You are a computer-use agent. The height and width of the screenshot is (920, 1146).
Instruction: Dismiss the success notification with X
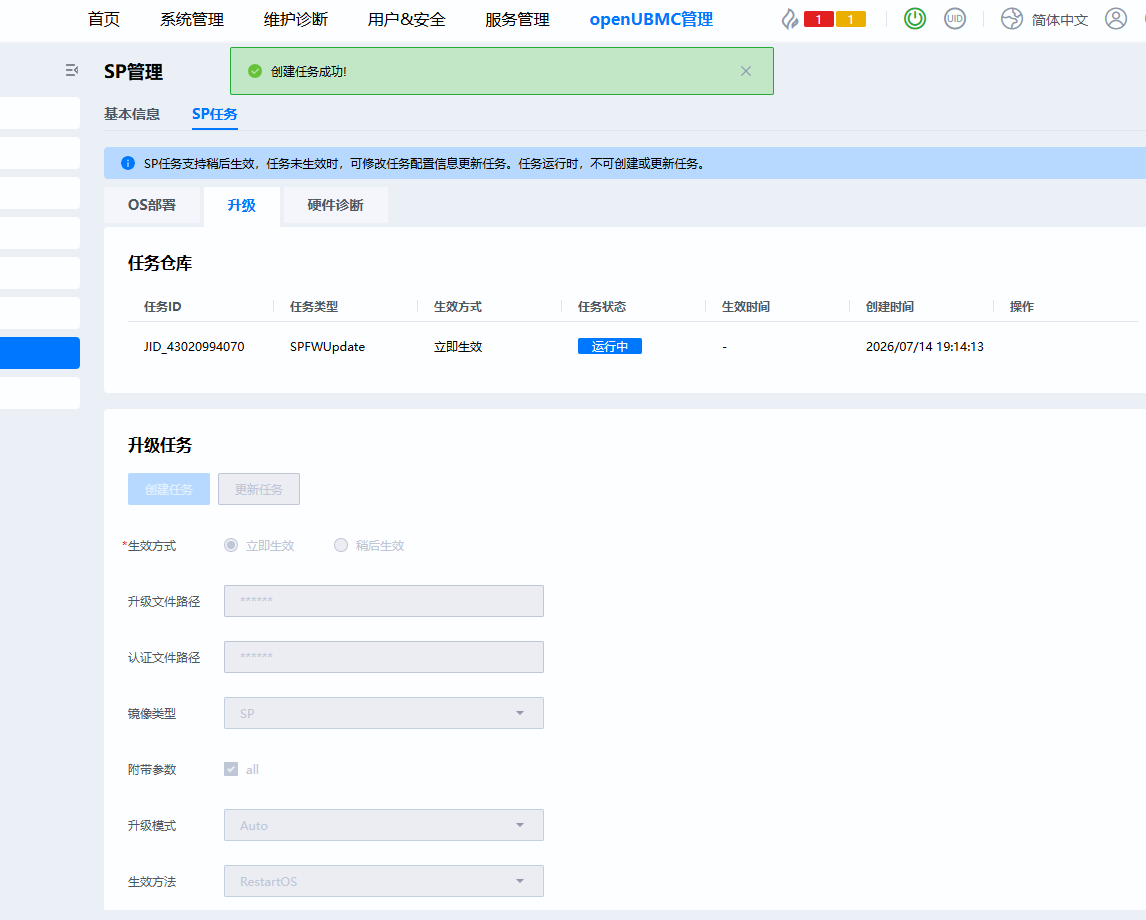(x=745, y=71)
